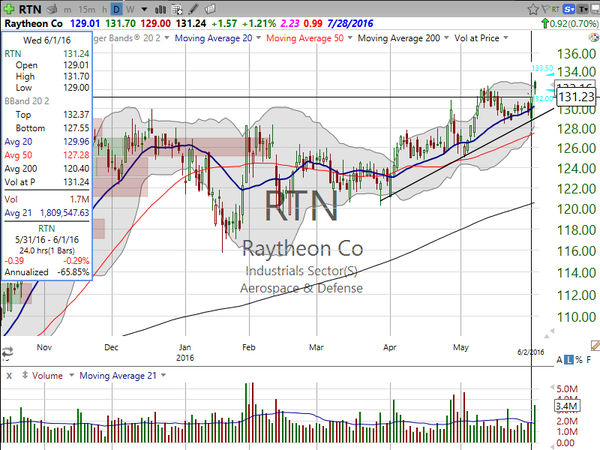Open the gray T dropdown button
This screenshot has height=450, width=600.
pyautogui.click(x=583, y=9)
